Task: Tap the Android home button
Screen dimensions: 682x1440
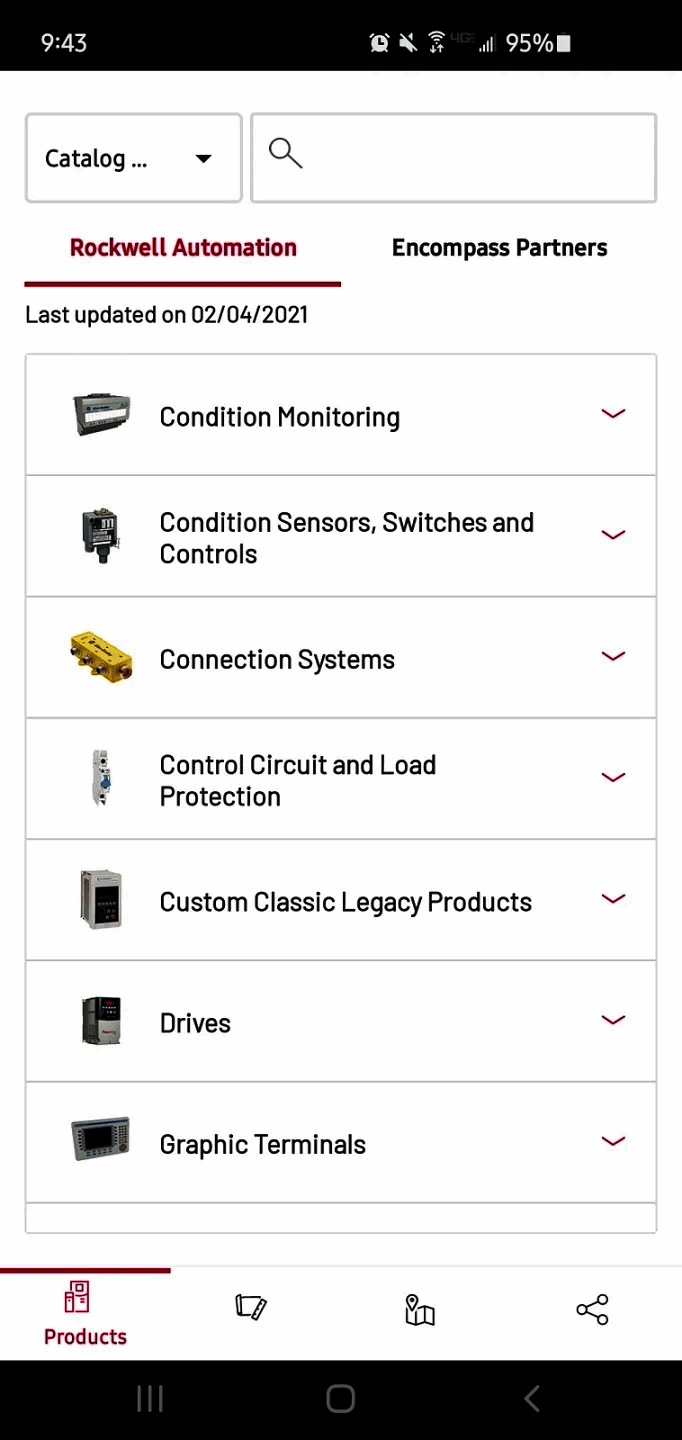Action: (341, 1399)
